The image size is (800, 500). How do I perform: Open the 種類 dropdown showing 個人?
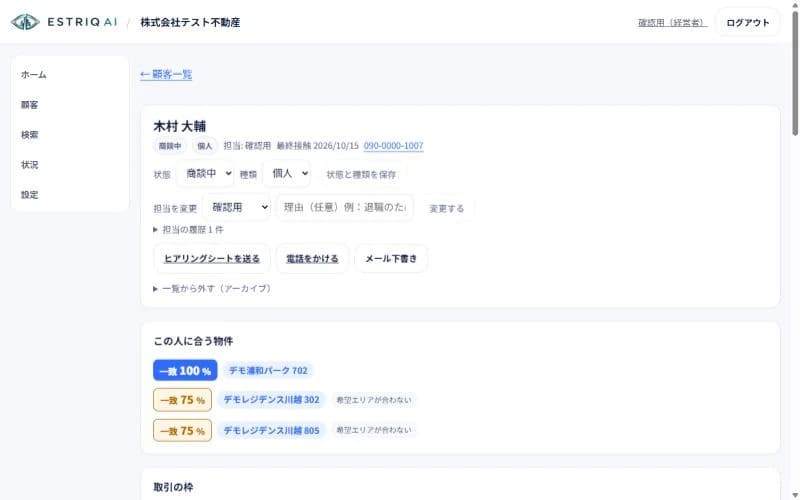pyautogui.click(x=287, y=174)
